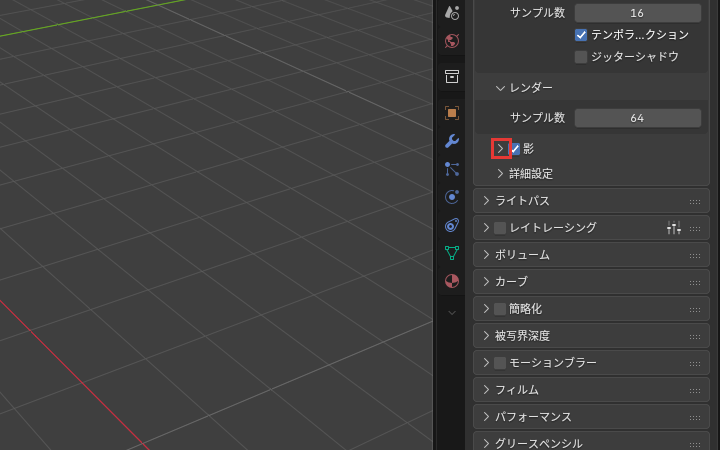
Task: Expand the モーションブラー panel arrow
Action: [486, 363]
